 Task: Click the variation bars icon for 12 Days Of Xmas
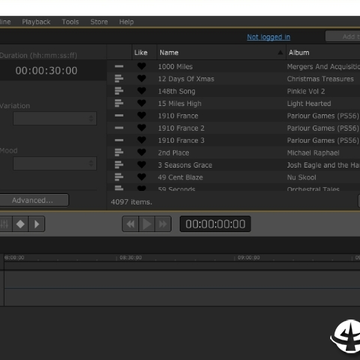click(x=119, y=79)
